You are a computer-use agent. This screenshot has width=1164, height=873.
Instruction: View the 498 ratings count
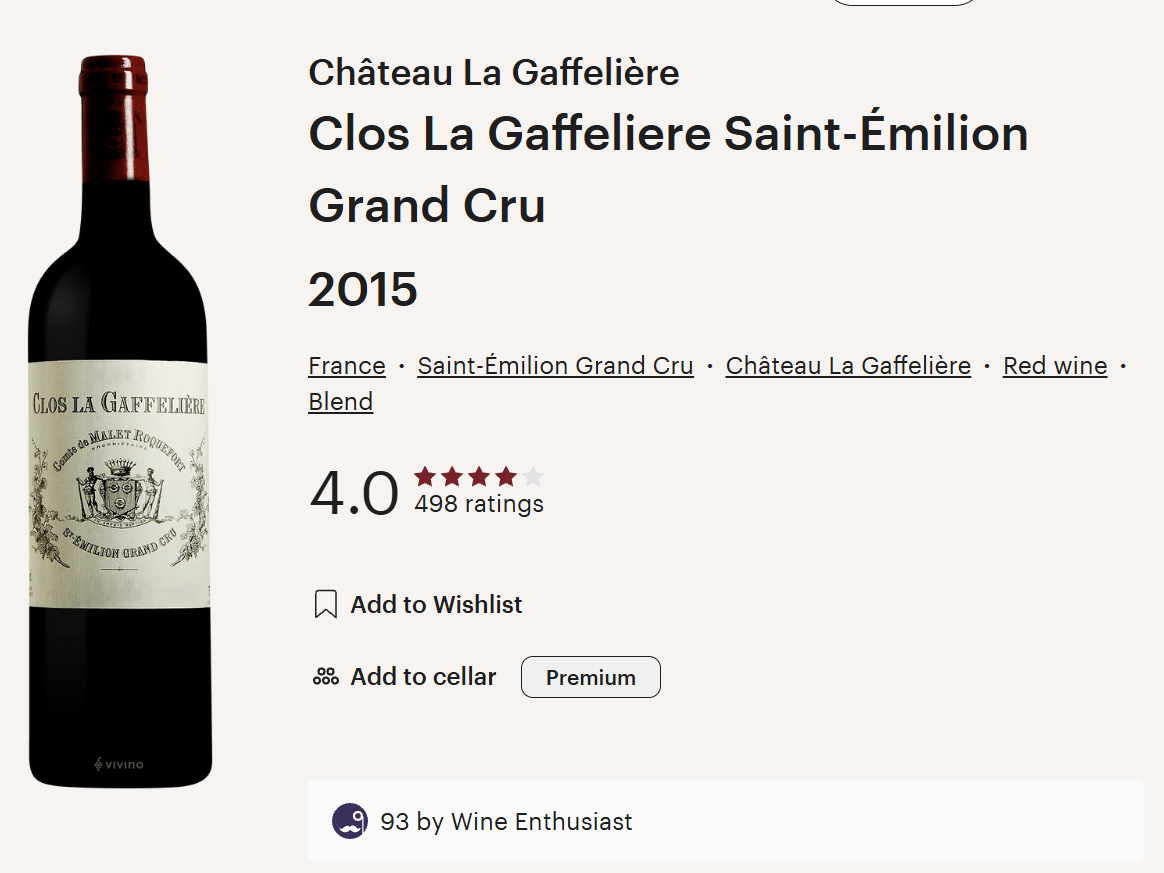(479, 504)
